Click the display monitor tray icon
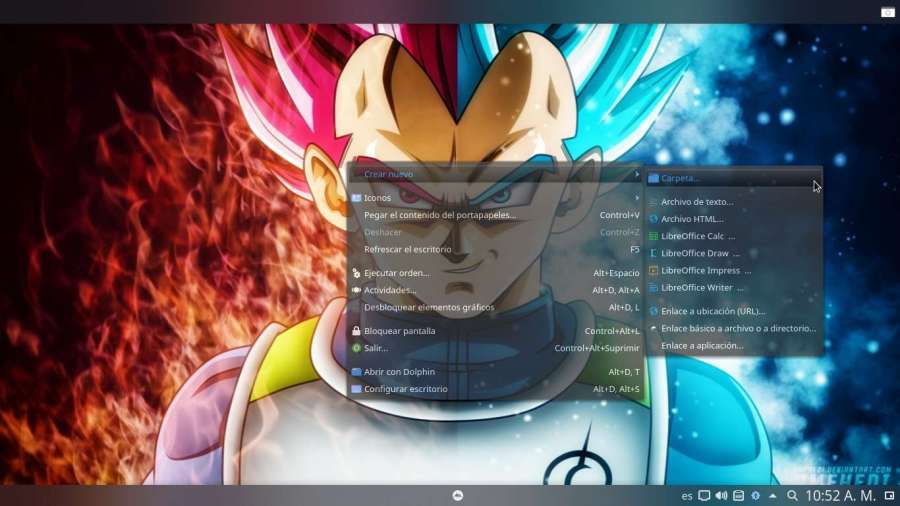Image resolution: width=900 pixels, height=506 pixels. [x=704, y=495]
